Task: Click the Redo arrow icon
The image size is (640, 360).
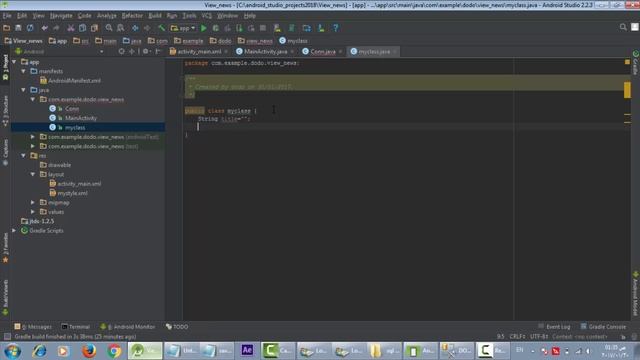Action: (x=56, y=28)
